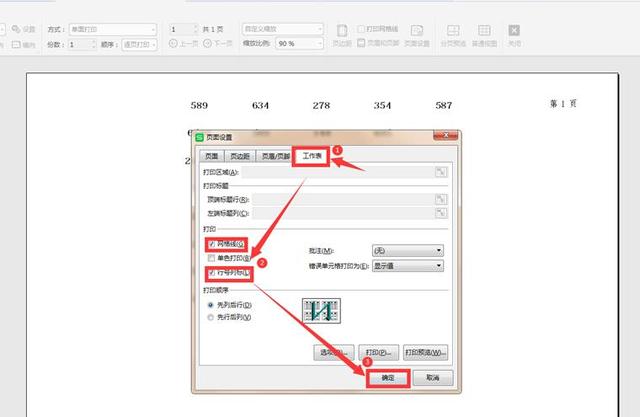The image size is (640, 417).
Task: Go to next page 下一页
Action: pos(218,43)
